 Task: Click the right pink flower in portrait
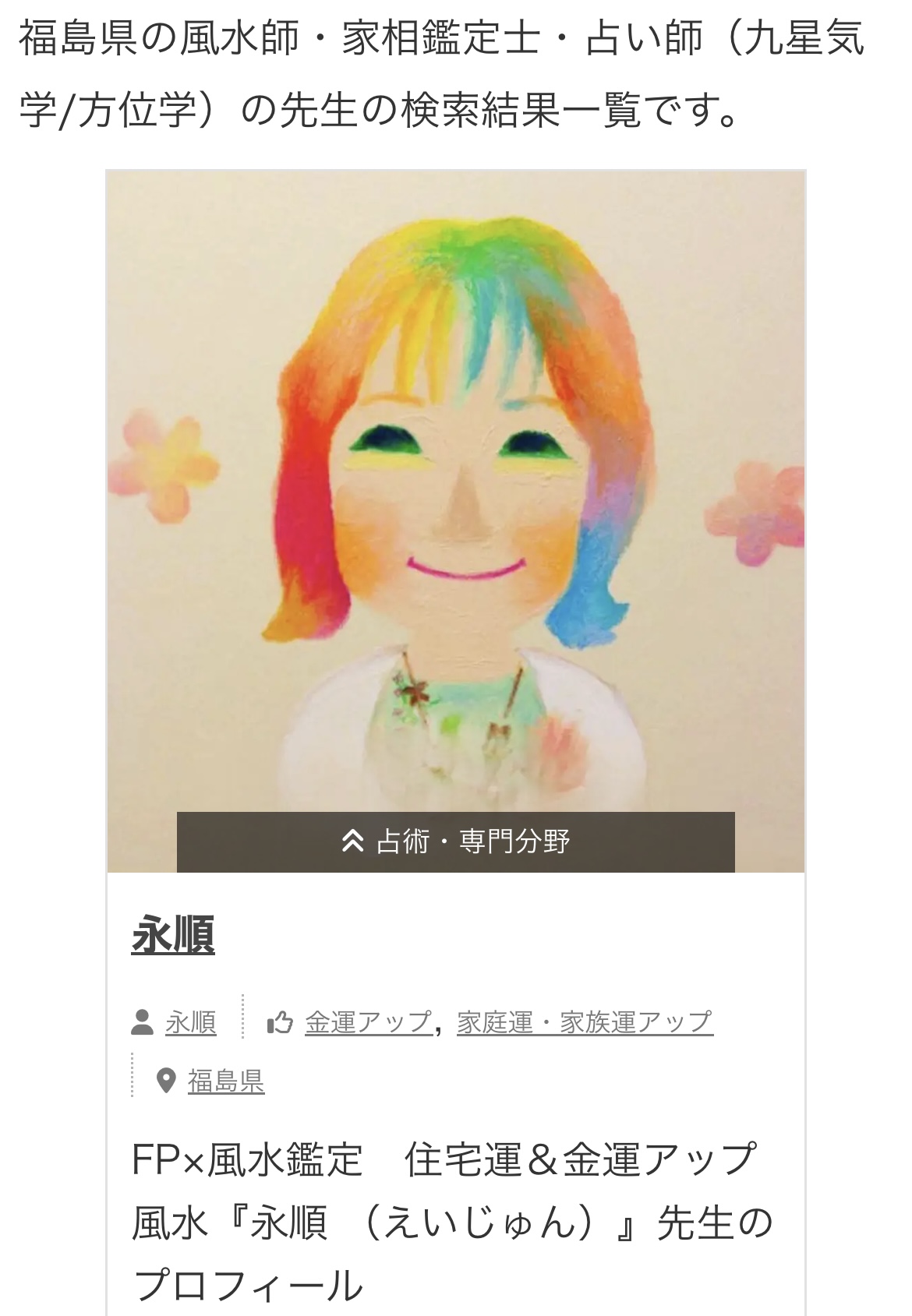pyautogui.click(x=756, y=513)
